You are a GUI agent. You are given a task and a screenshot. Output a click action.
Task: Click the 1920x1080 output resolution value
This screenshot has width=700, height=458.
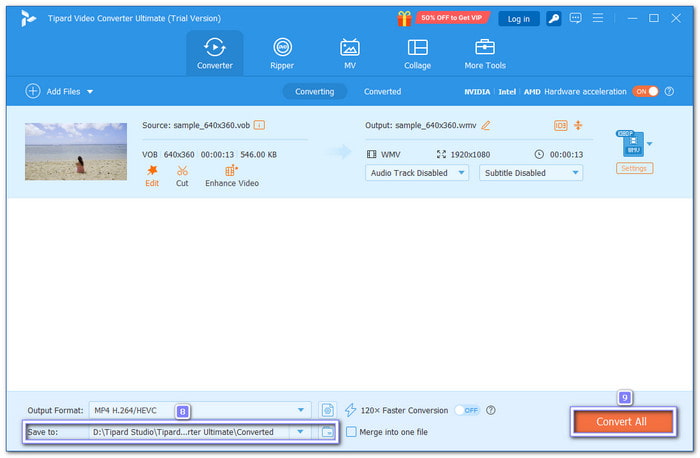470,154
